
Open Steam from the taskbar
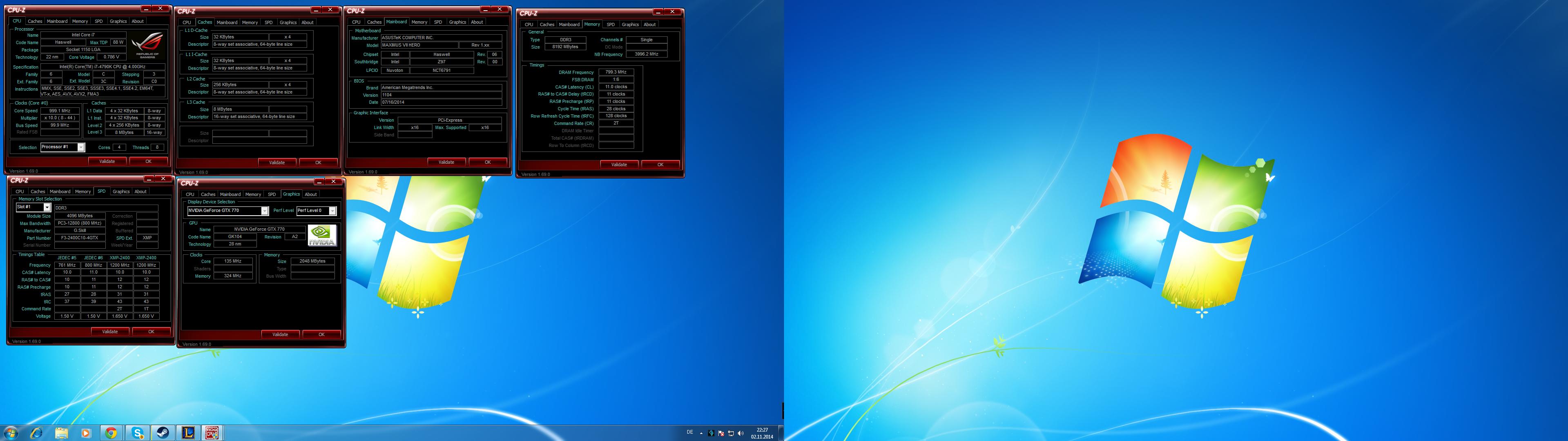tap(163, 432)
